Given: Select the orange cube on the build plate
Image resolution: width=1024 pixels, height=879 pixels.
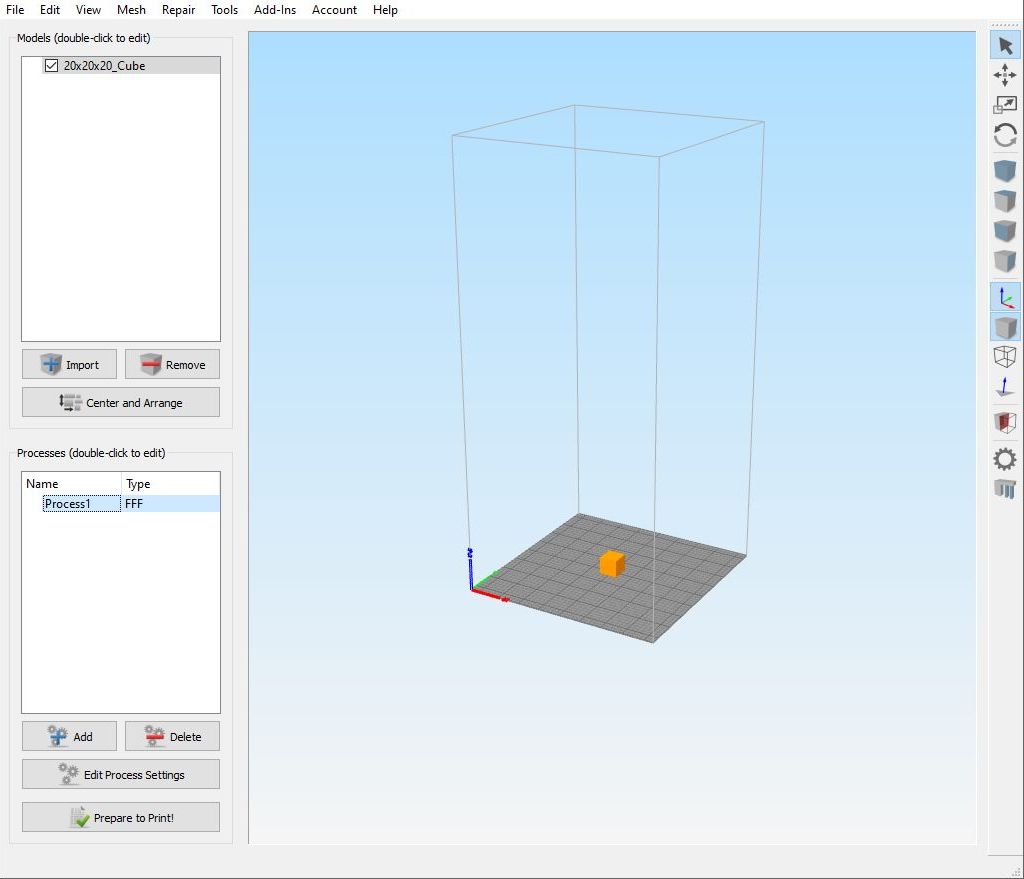Looking at the screenshot, I should coord(612,564).
